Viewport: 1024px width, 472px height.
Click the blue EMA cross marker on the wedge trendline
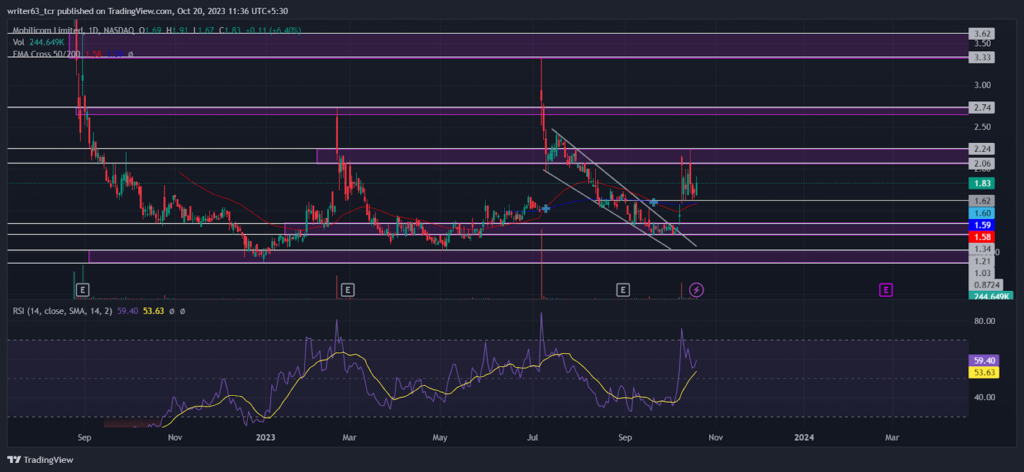[x=653, y=202]
